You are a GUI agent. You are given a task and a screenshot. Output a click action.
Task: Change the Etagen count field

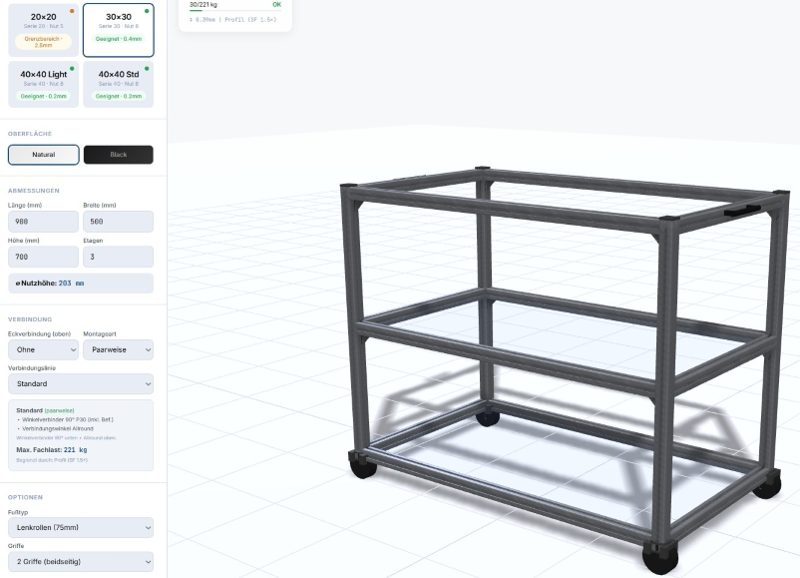tap(118, 257)
